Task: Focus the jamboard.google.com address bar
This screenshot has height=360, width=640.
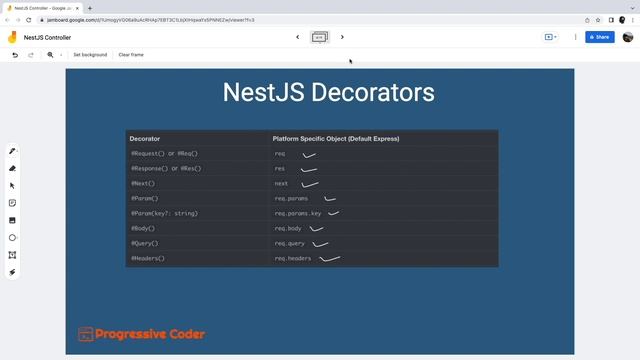Action: [310, 20]
